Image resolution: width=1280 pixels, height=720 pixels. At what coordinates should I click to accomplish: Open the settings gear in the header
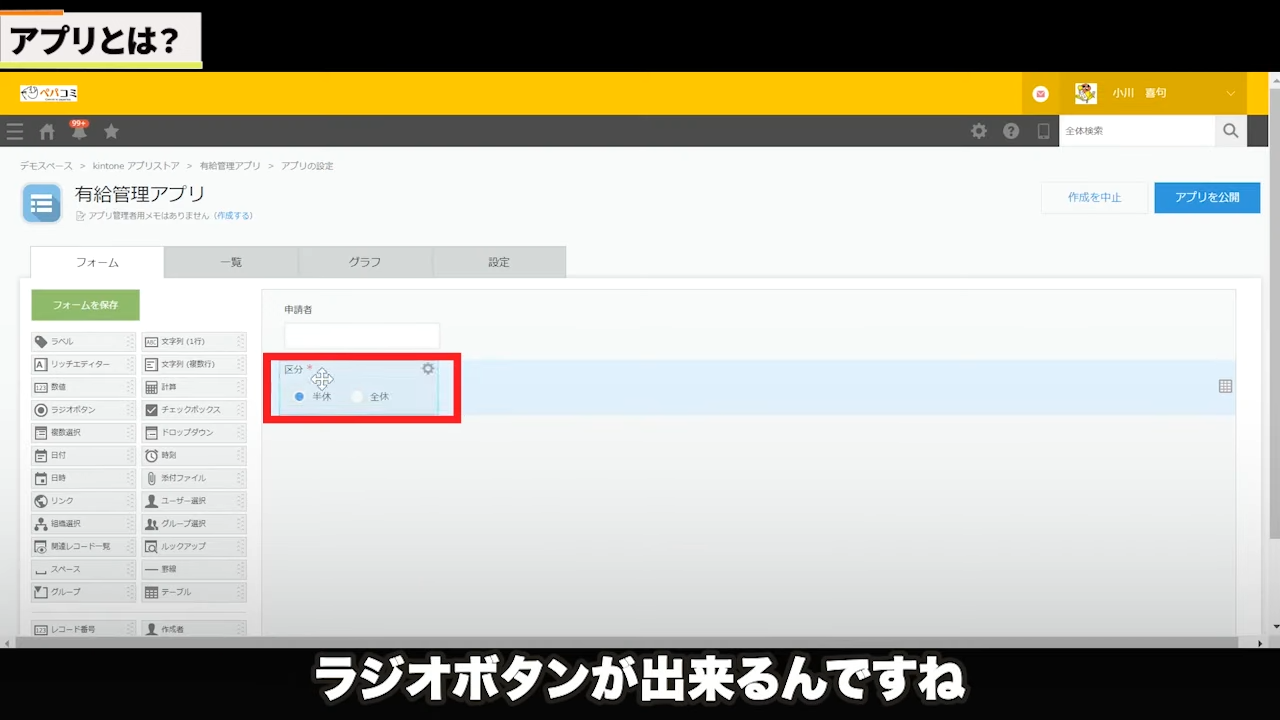click(x=979, y=131)
